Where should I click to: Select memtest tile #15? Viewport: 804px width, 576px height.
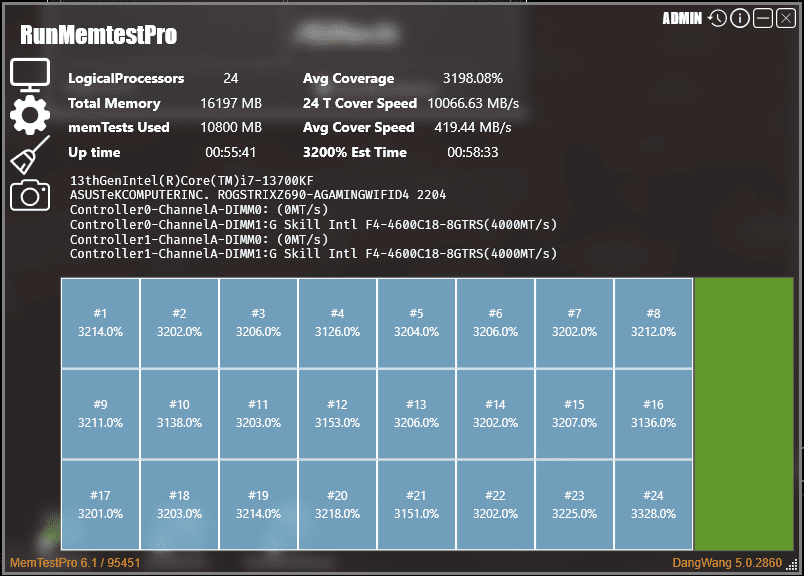574,414
